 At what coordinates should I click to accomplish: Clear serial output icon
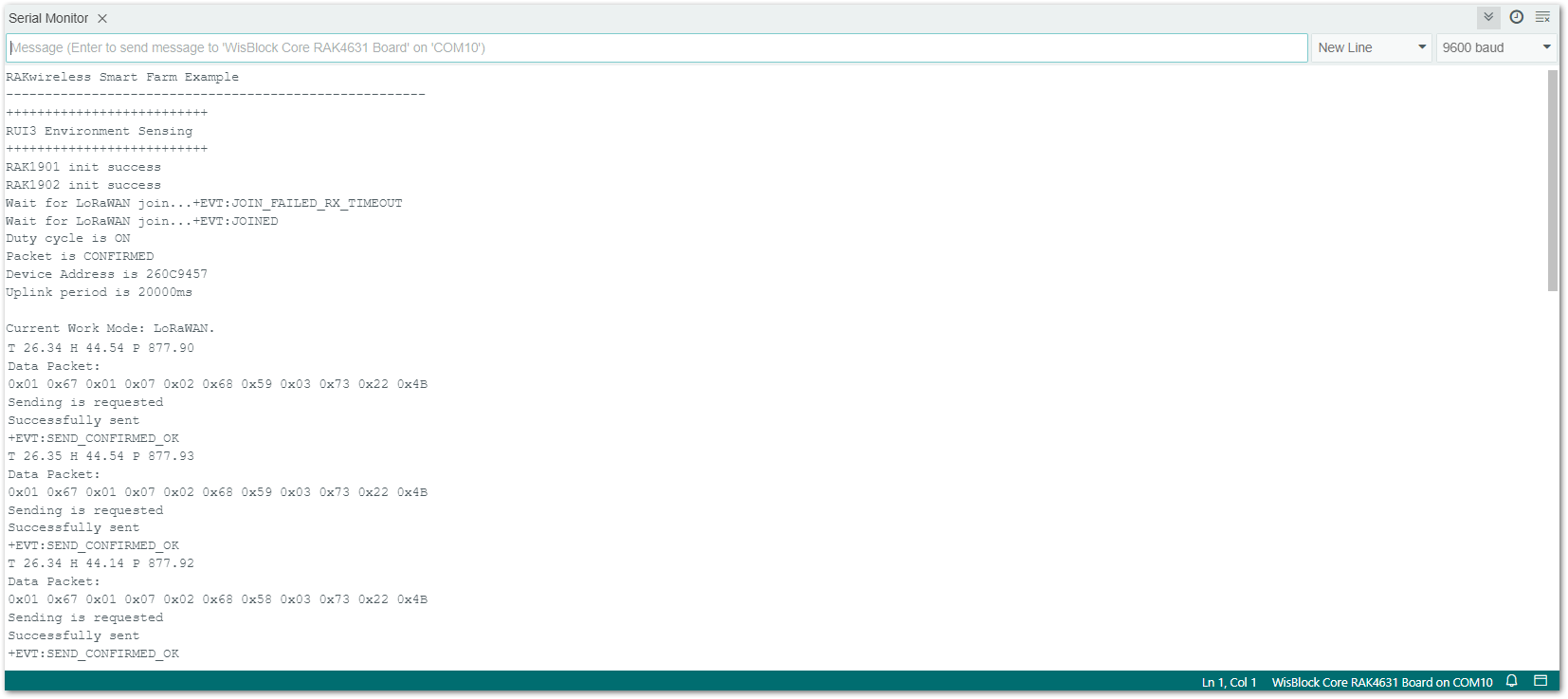click(1543, 17)
